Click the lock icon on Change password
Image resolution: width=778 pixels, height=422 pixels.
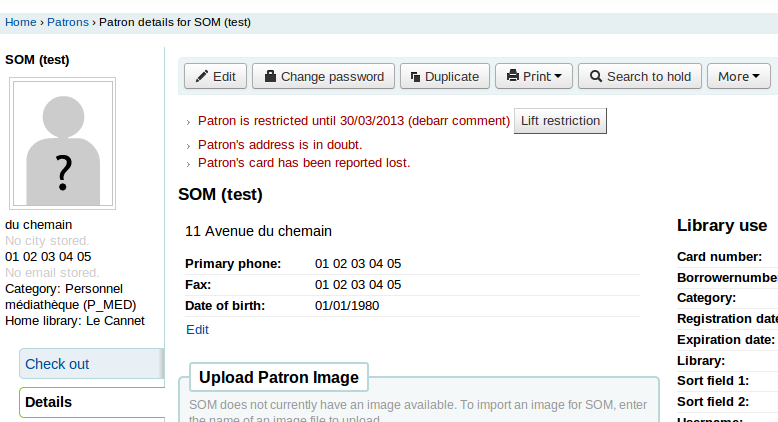point(270,76)
